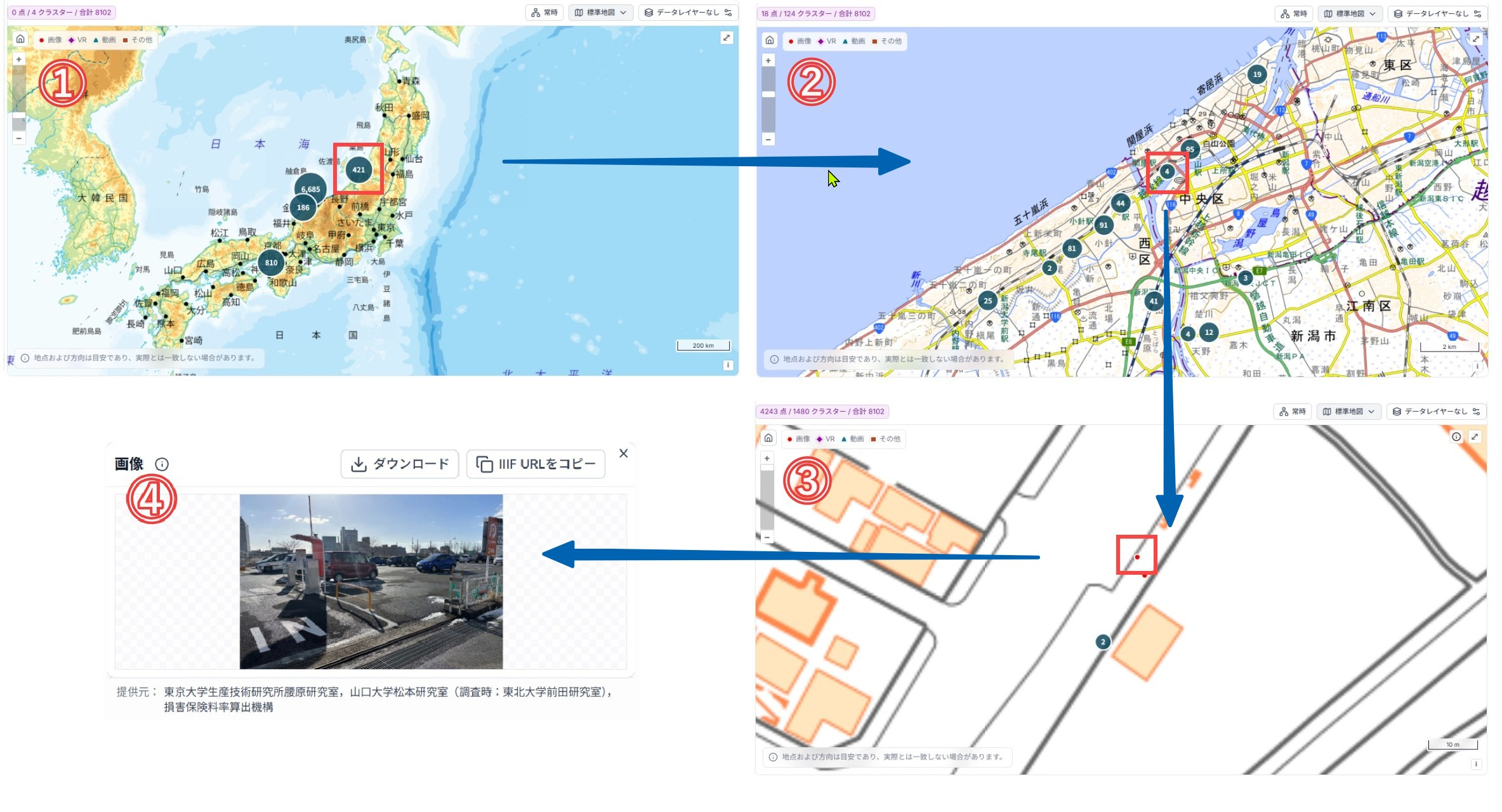1502x812 pixels.
Task: Click IIIF URLをコピー button
Action: click(x=536, y=464)
